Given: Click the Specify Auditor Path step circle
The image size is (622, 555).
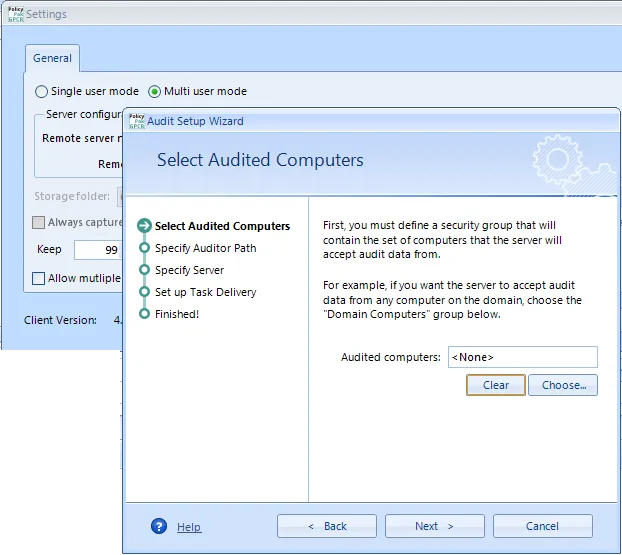Looking at the screenshot, I should (x=144, y=248).
